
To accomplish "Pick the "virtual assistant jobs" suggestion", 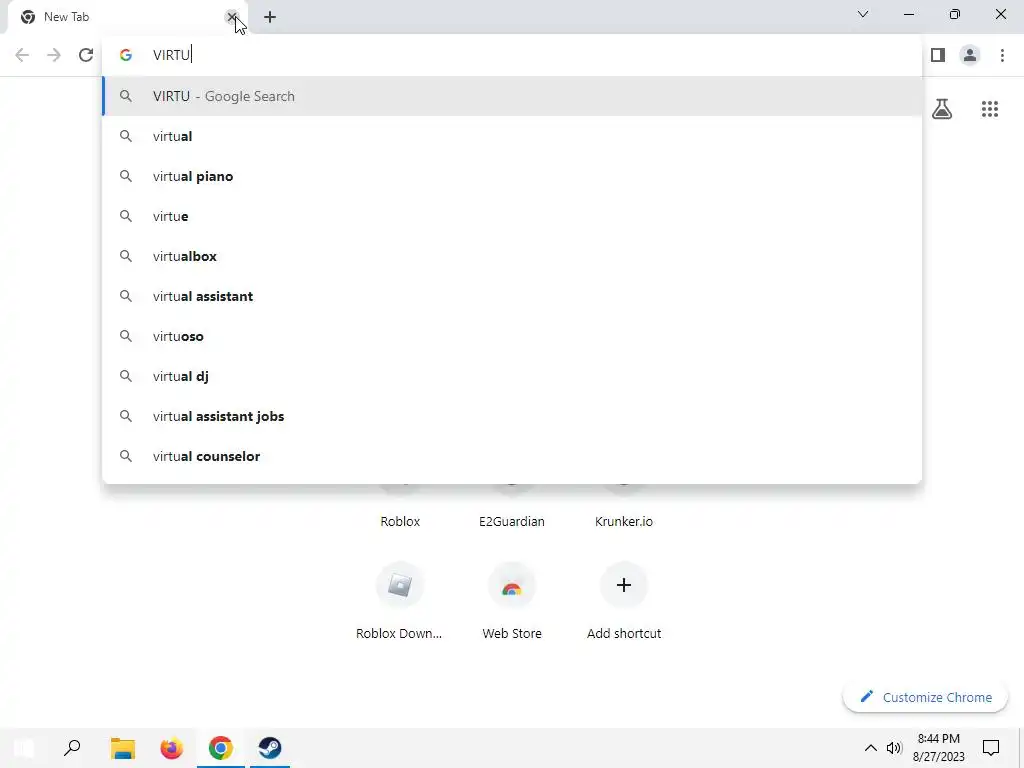I will tap(512, 416).
